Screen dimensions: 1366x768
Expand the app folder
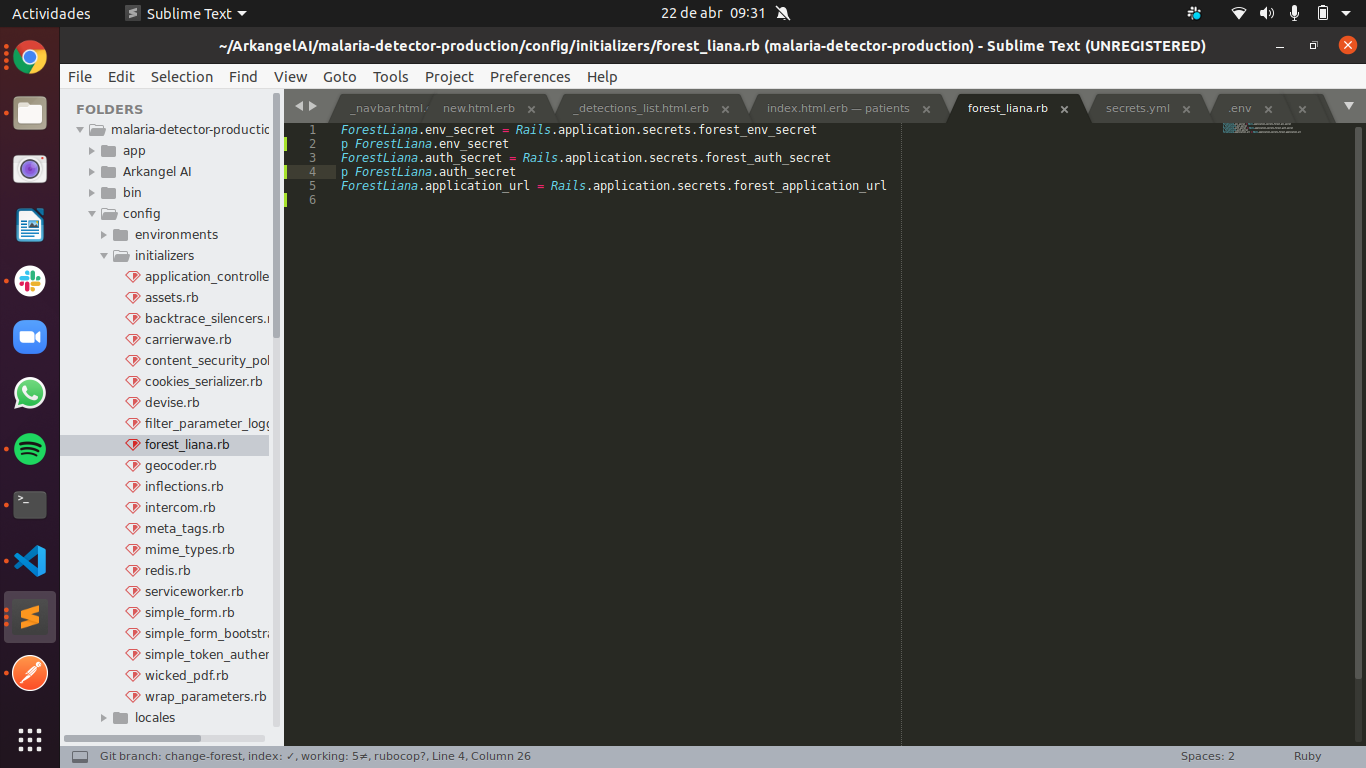point(92,151)
